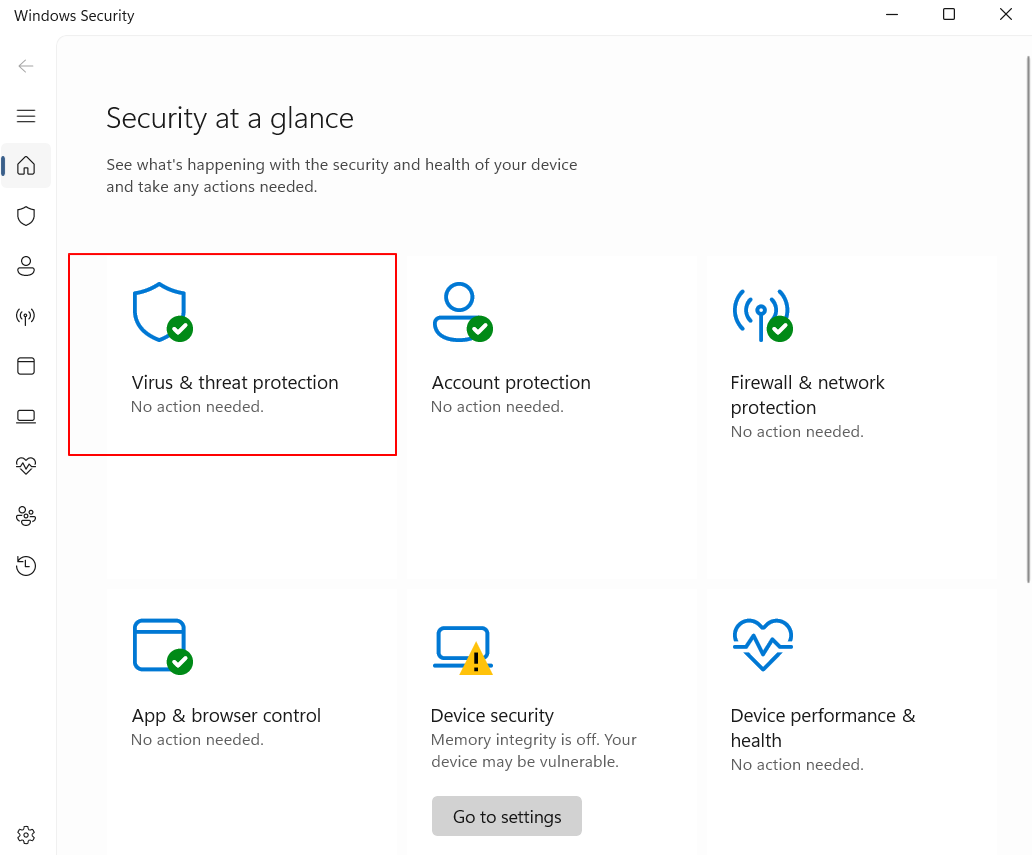1032x855 pixels.
Task: Open the App & browser control tile
Action: 226,716
